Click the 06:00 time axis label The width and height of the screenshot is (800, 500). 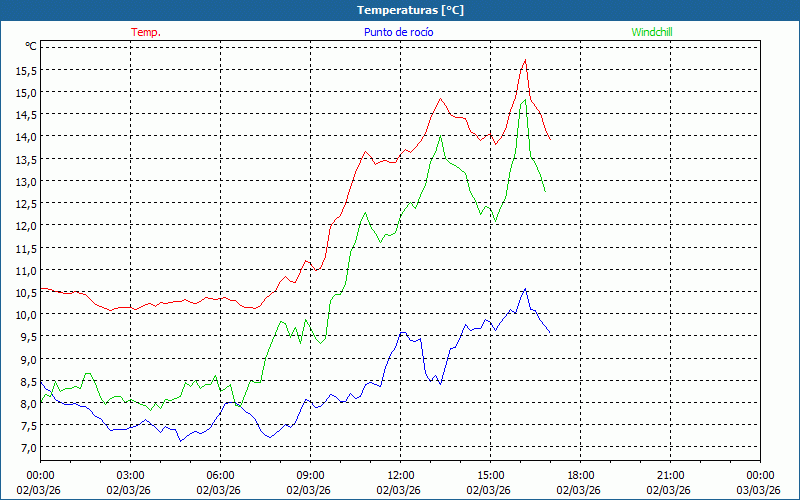click(220, 475)
